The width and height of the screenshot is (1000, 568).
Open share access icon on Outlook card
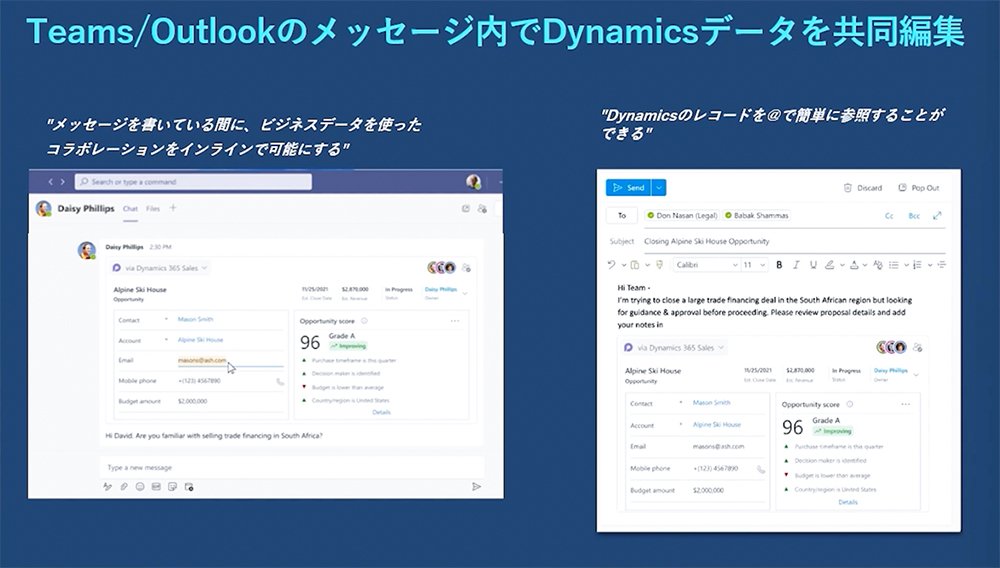click(917, 347)
